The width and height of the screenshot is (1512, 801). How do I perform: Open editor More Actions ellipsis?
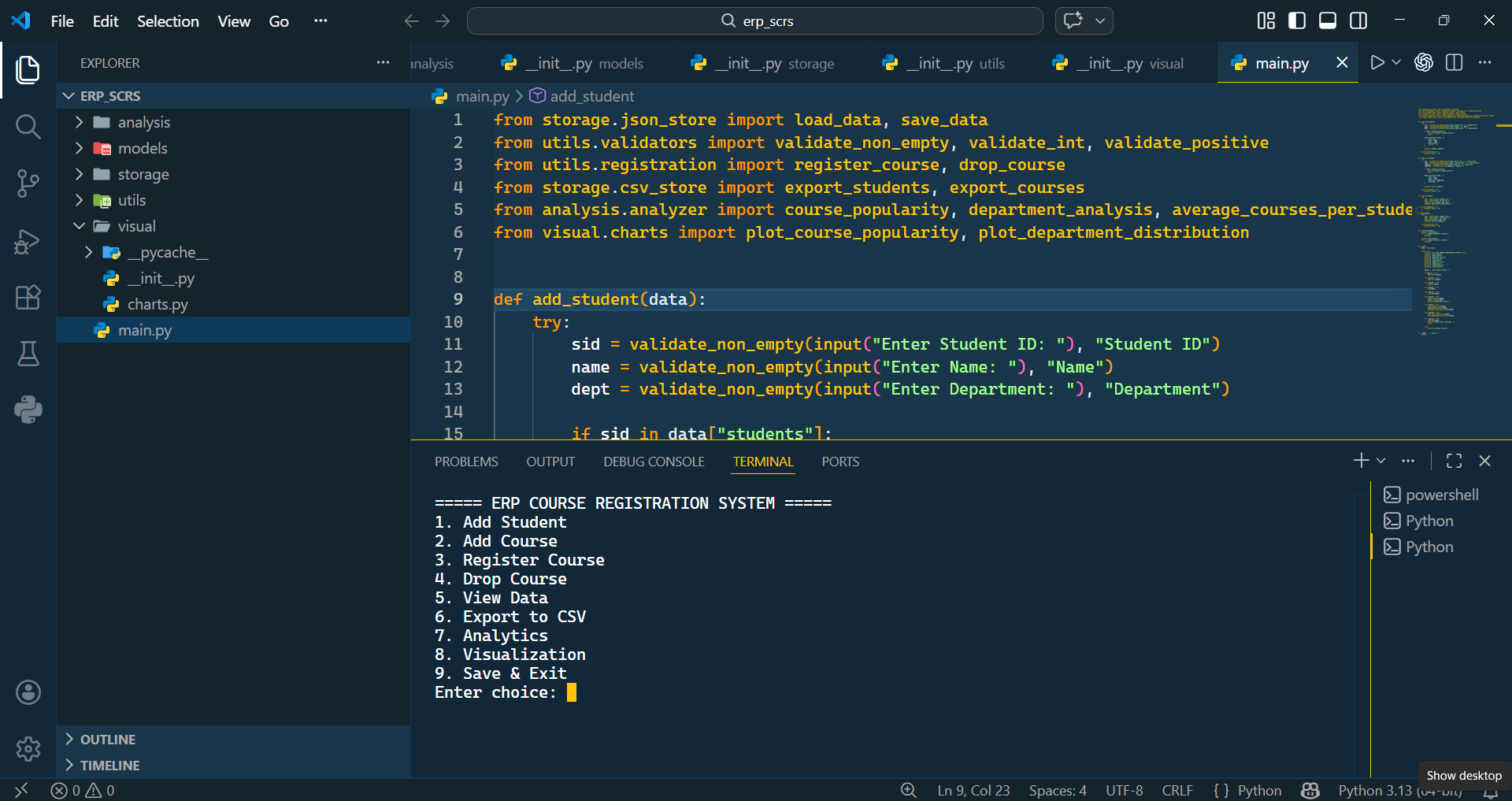1485,62
